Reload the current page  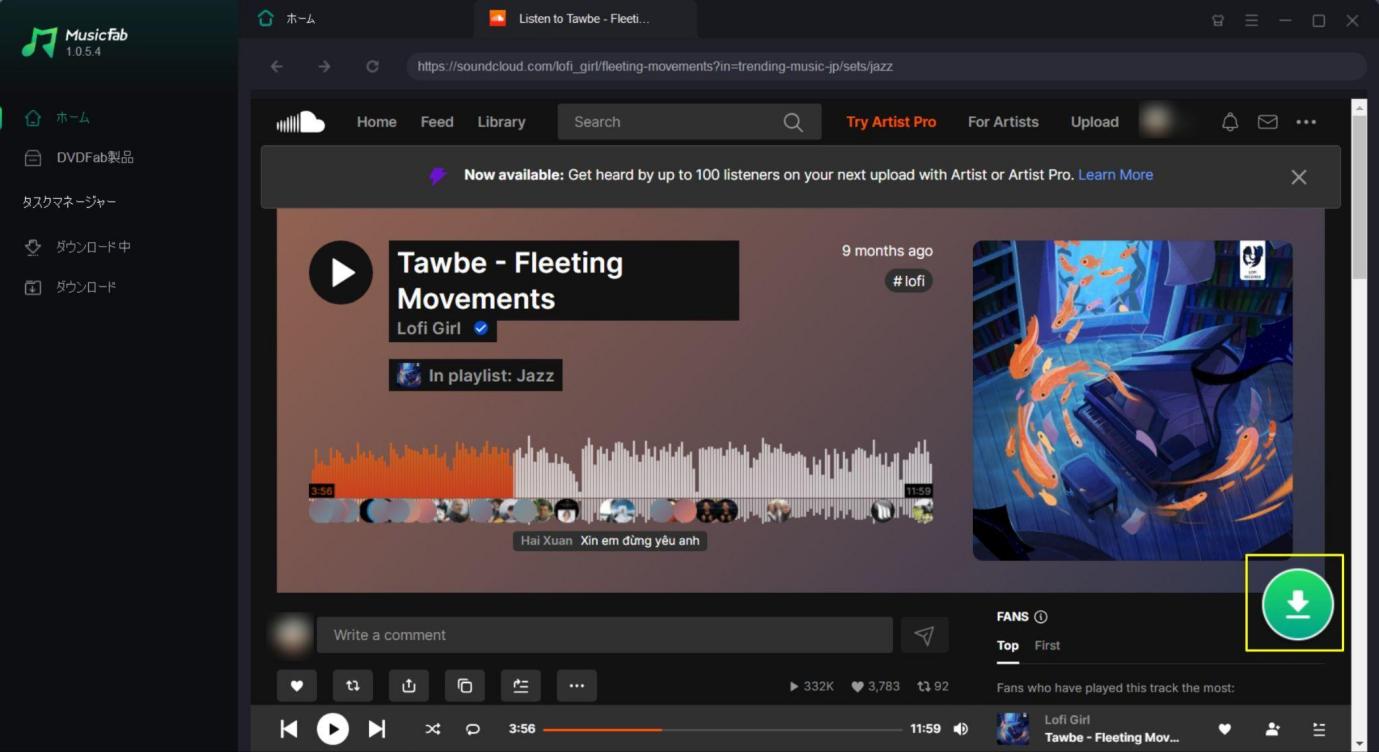tap(372, 66)
